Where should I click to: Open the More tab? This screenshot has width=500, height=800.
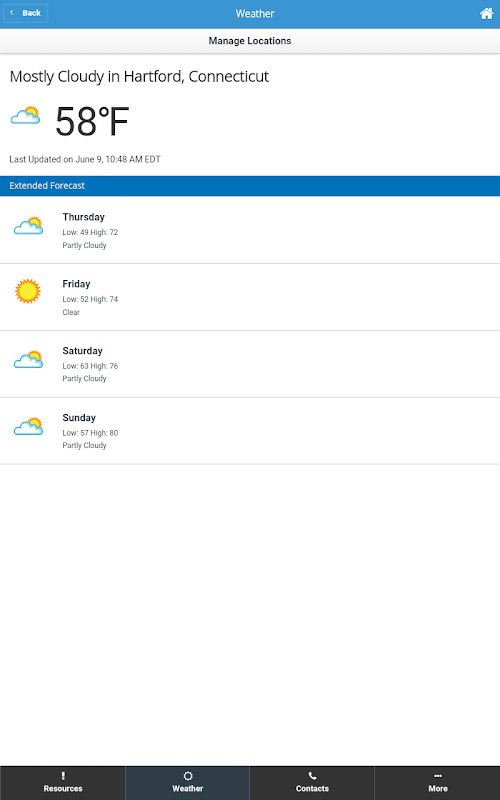pyautogui.click(x=438, y=783)
